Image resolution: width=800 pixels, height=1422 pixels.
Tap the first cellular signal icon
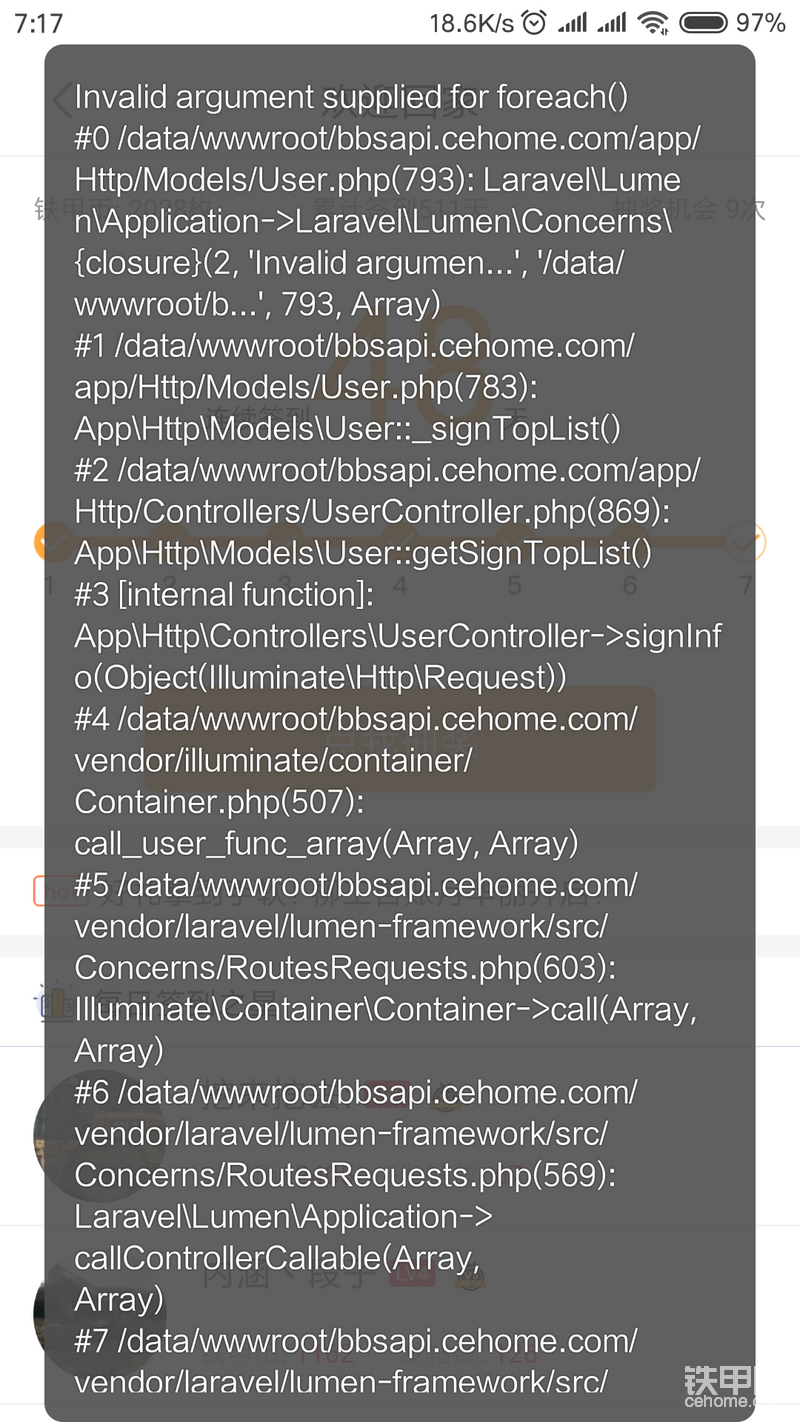tap(573, 22)
